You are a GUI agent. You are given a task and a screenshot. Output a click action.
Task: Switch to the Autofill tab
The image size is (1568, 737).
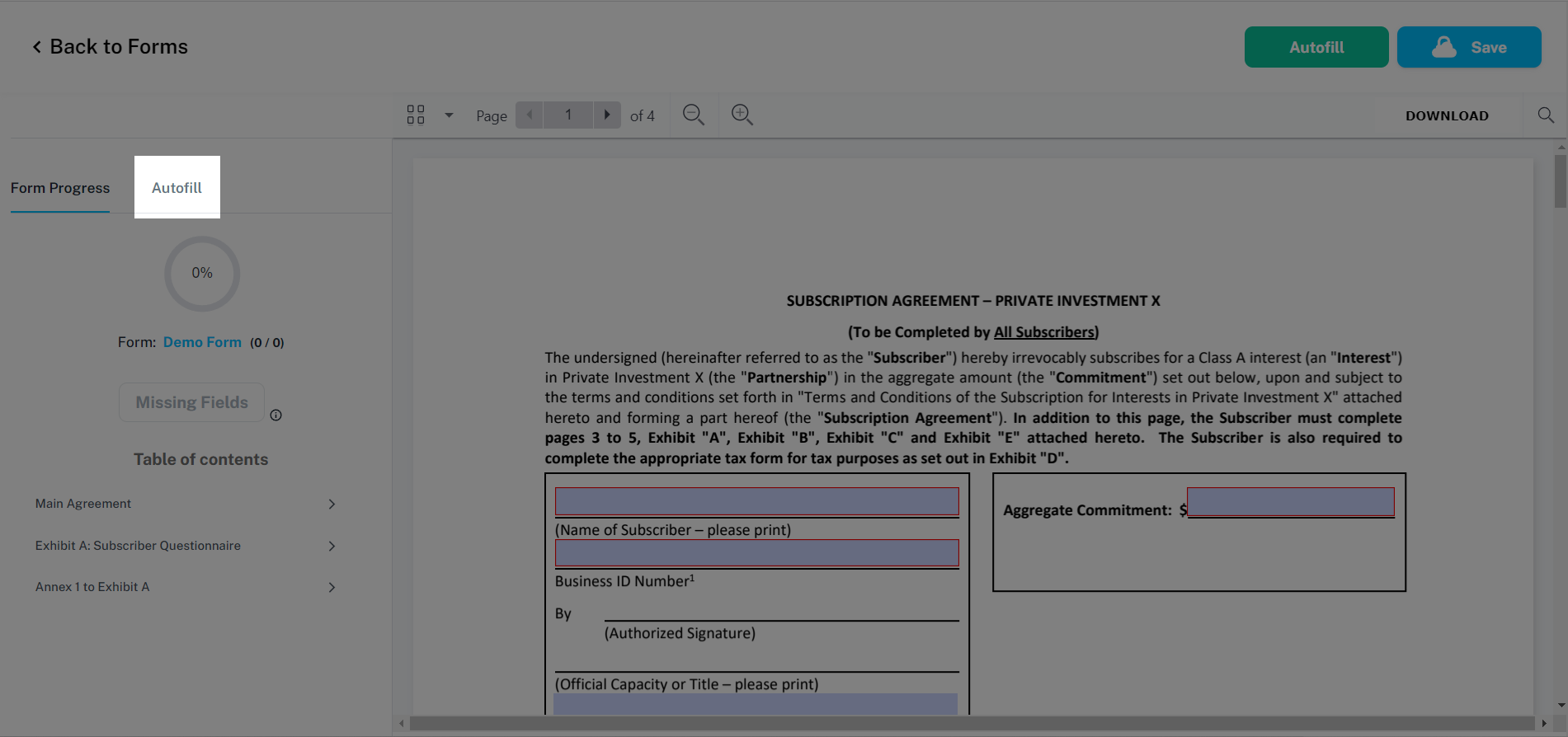tap(177, 188)
